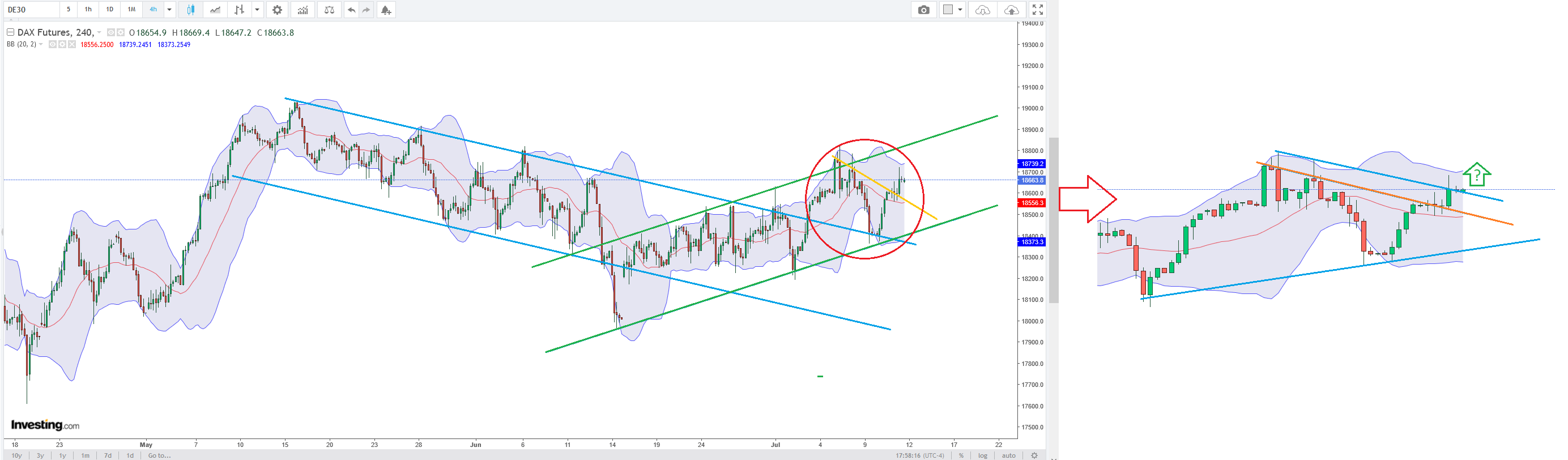
Task: Open the indicators icon in toolbar
Action: pos(302,10)
